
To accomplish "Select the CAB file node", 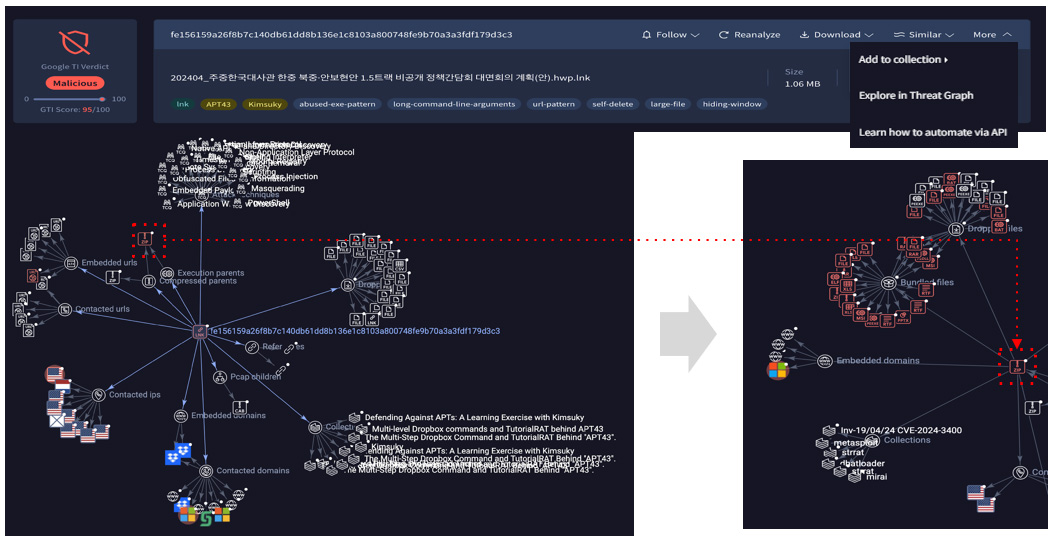I will (x=240, y=407).
